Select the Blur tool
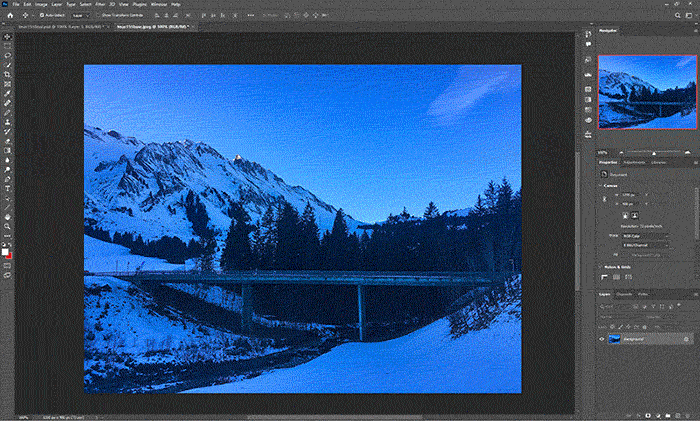The height and width of the screenshot is (421, 700). point(7,160)
